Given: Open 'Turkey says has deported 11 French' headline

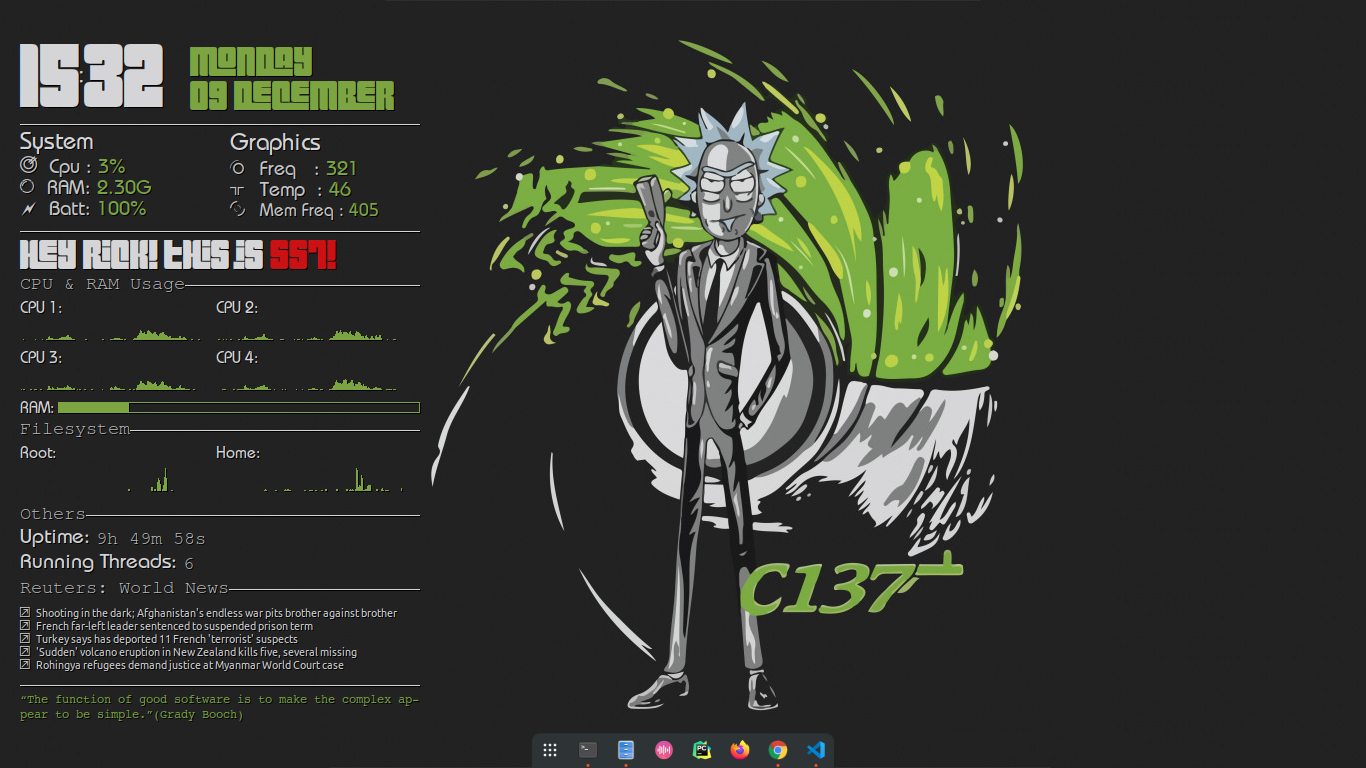Looking at the screenshot, I should pos(167,639).
